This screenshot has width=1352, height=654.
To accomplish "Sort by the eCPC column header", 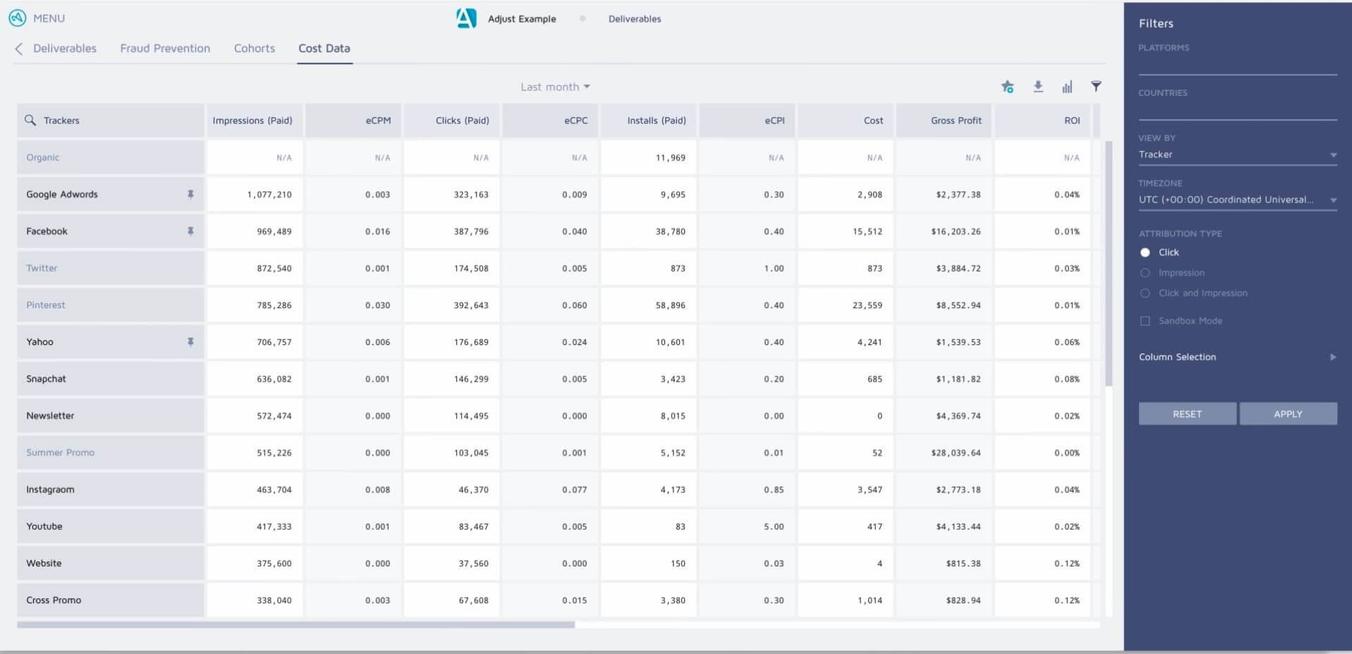I will pos(550,120).
